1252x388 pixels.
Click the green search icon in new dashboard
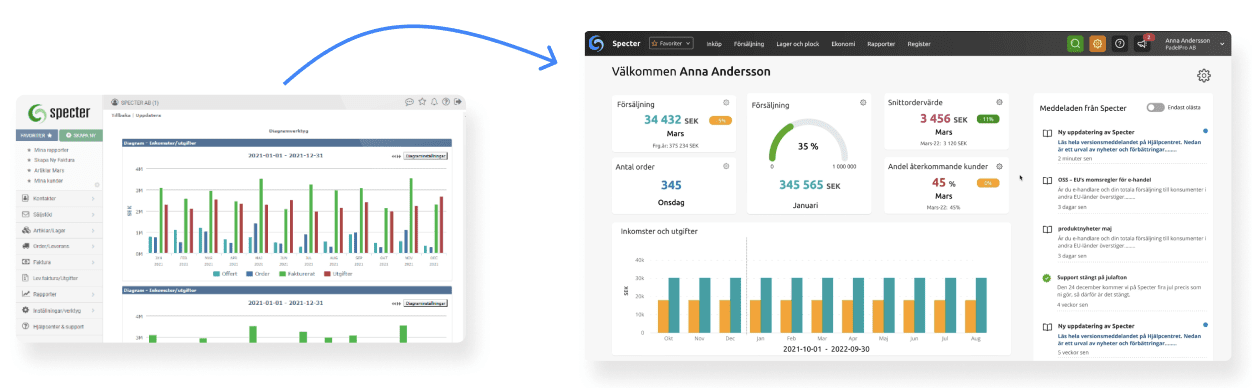[1075, 43]
